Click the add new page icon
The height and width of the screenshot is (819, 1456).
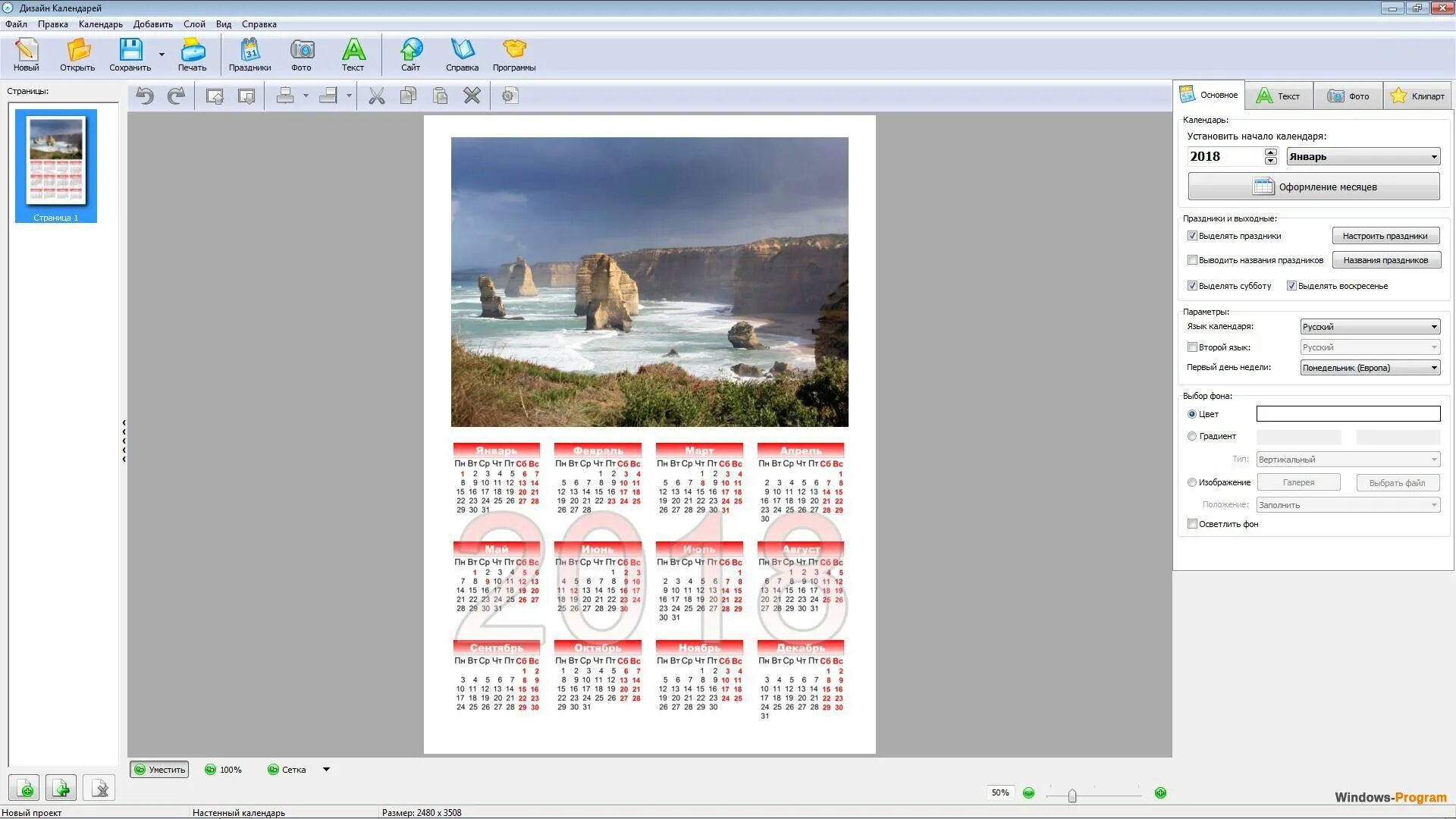[25, 789]
